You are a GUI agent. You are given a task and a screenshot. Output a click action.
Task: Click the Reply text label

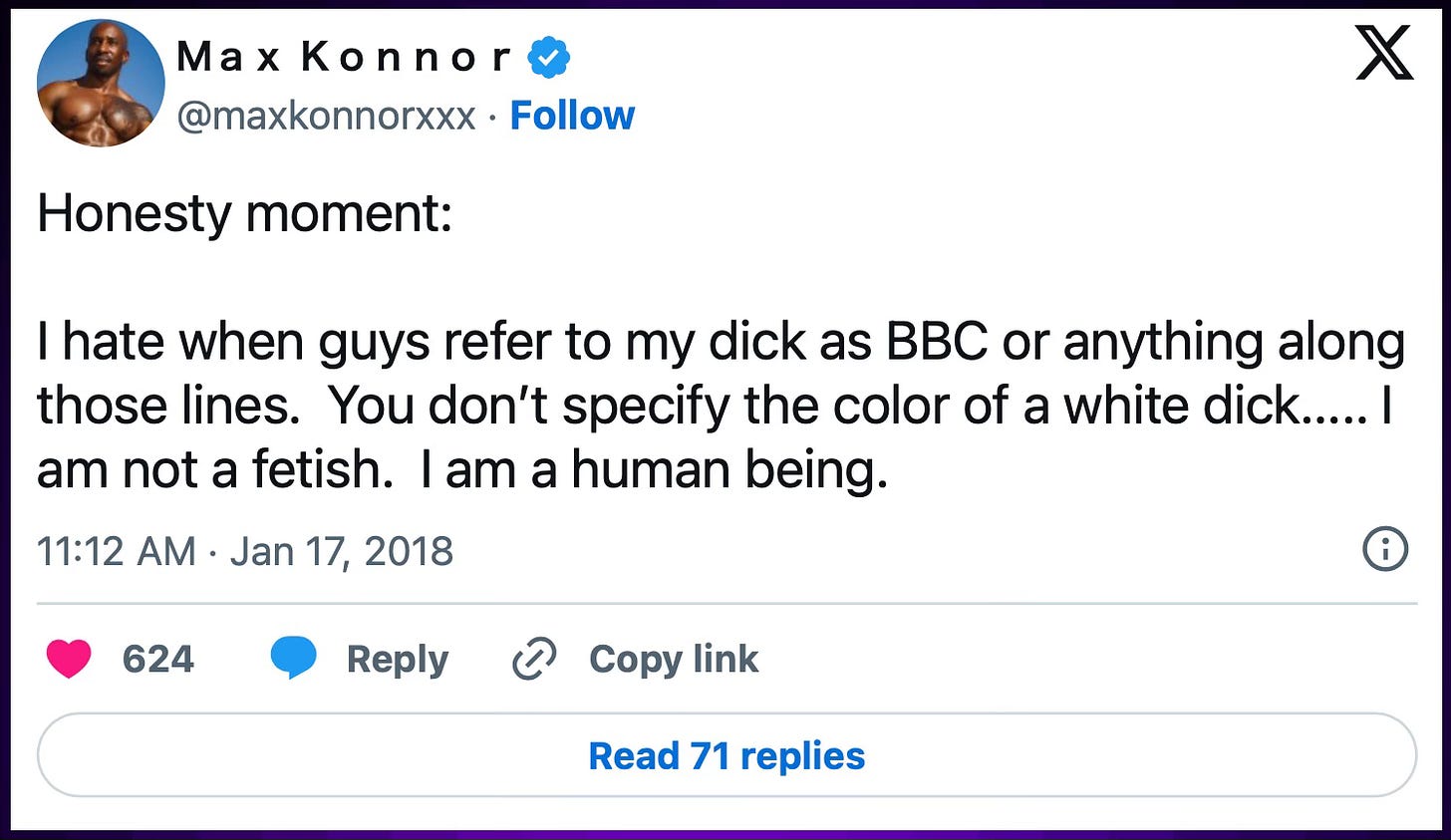pos(398,660)
